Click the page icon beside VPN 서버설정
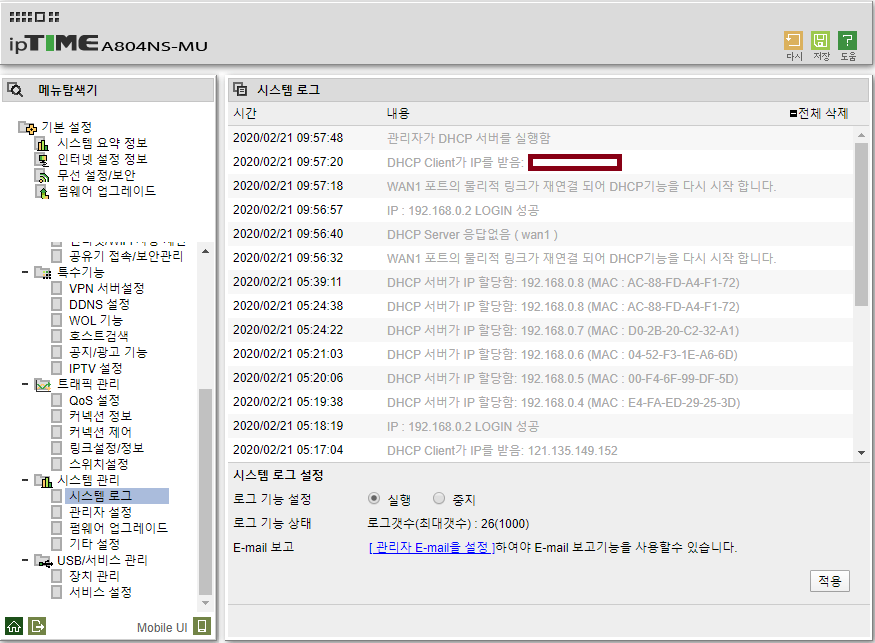The width and height of the screenshot is (875, 643). (56, 289)
